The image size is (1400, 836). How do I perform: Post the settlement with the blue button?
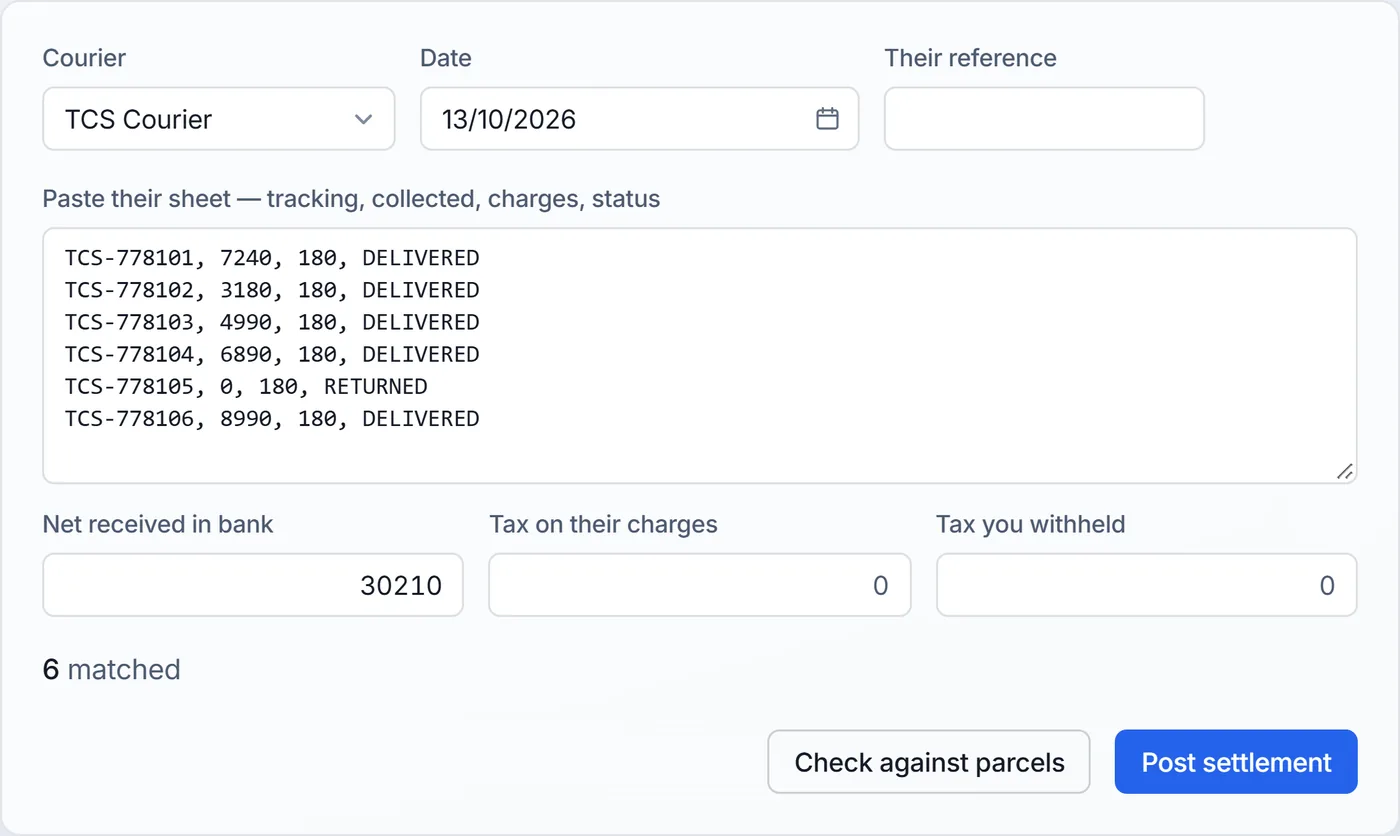[x=1236, y=762]
